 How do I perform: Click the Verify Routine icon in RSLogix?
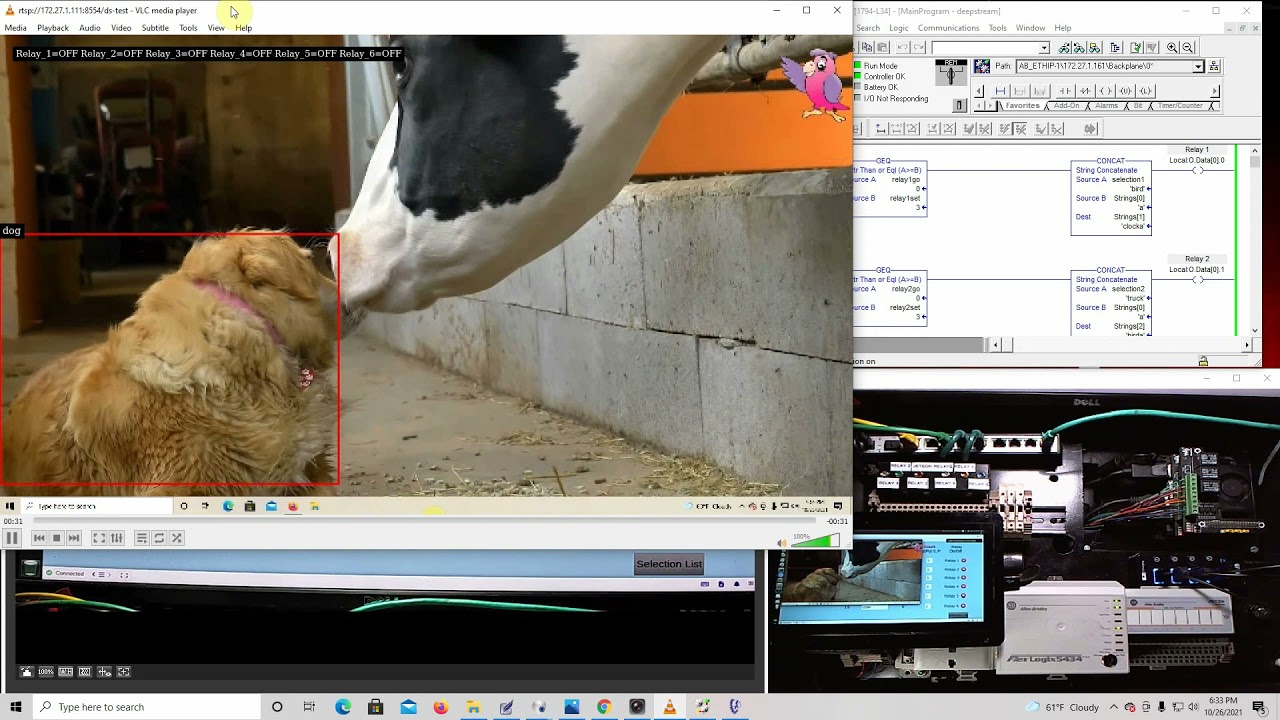(x=1137, y=47)
